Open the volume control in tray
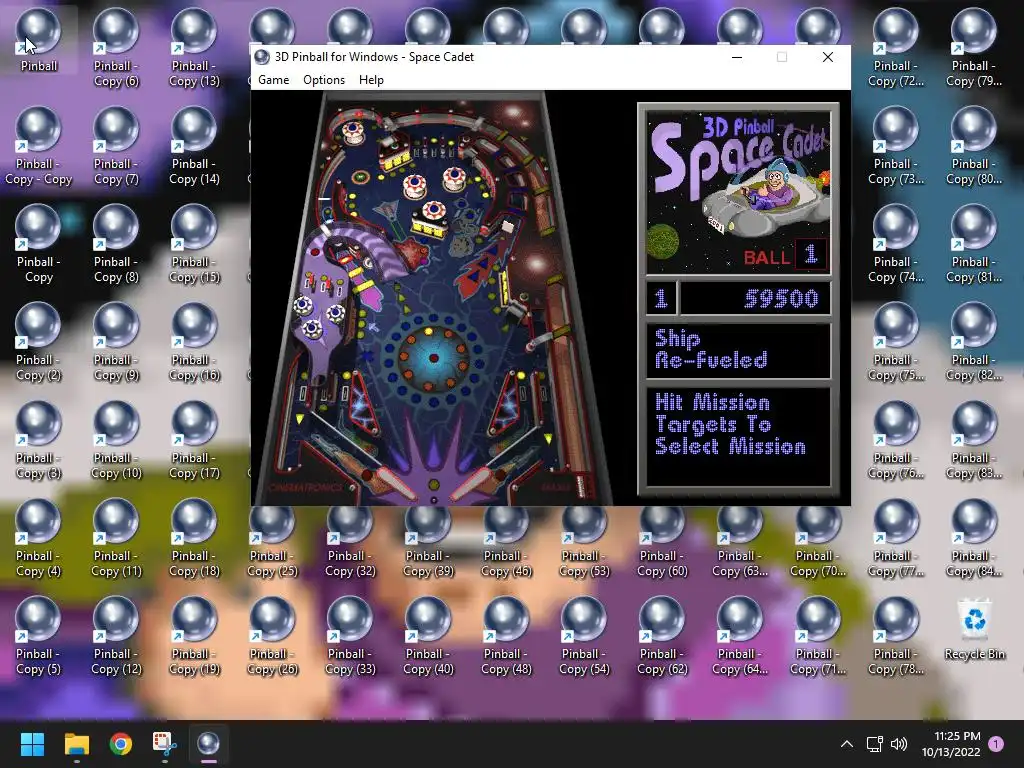The image size is (1024, 768). (899, 744)
